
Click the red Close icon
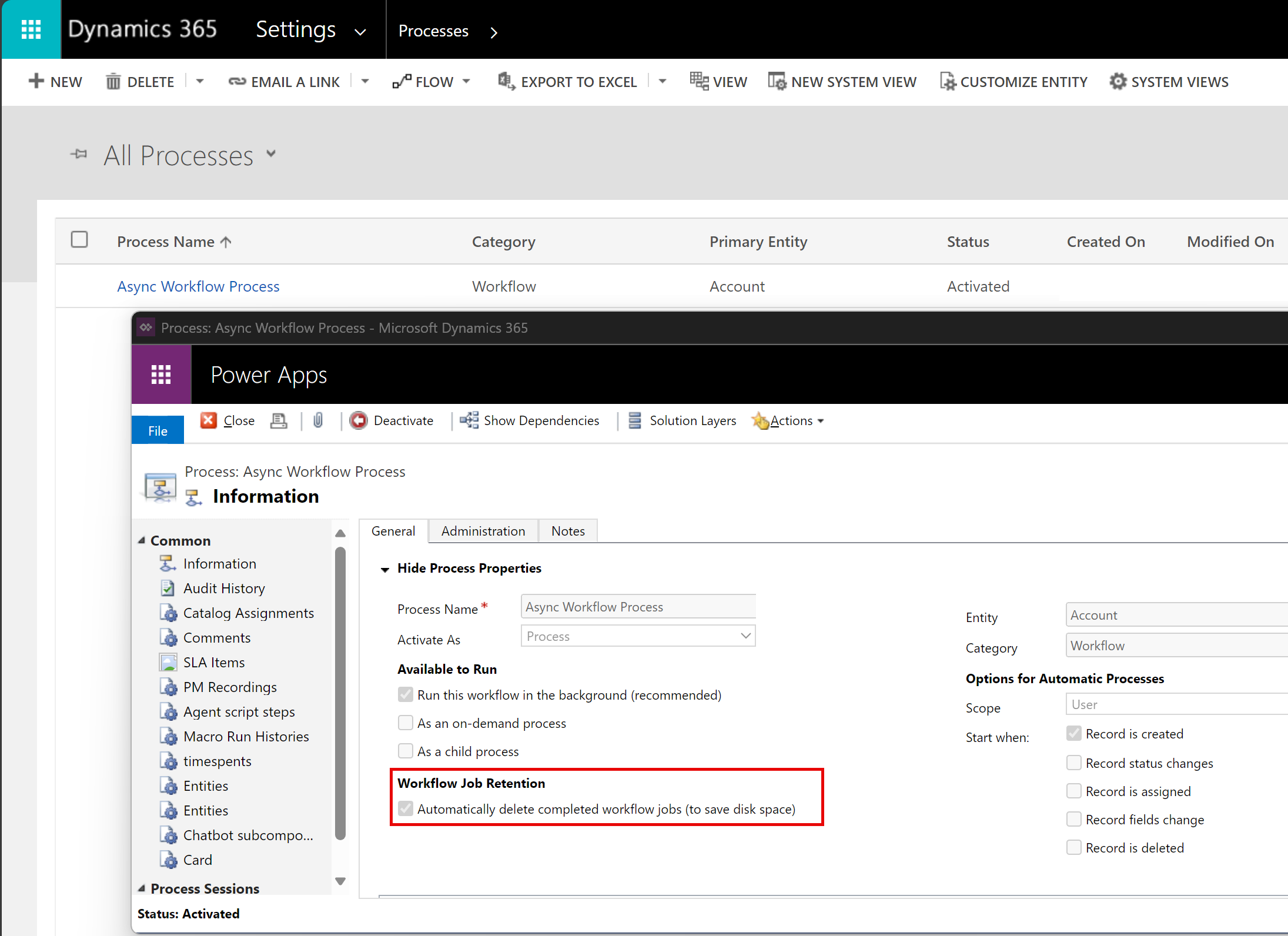click(x=209, y=420)
